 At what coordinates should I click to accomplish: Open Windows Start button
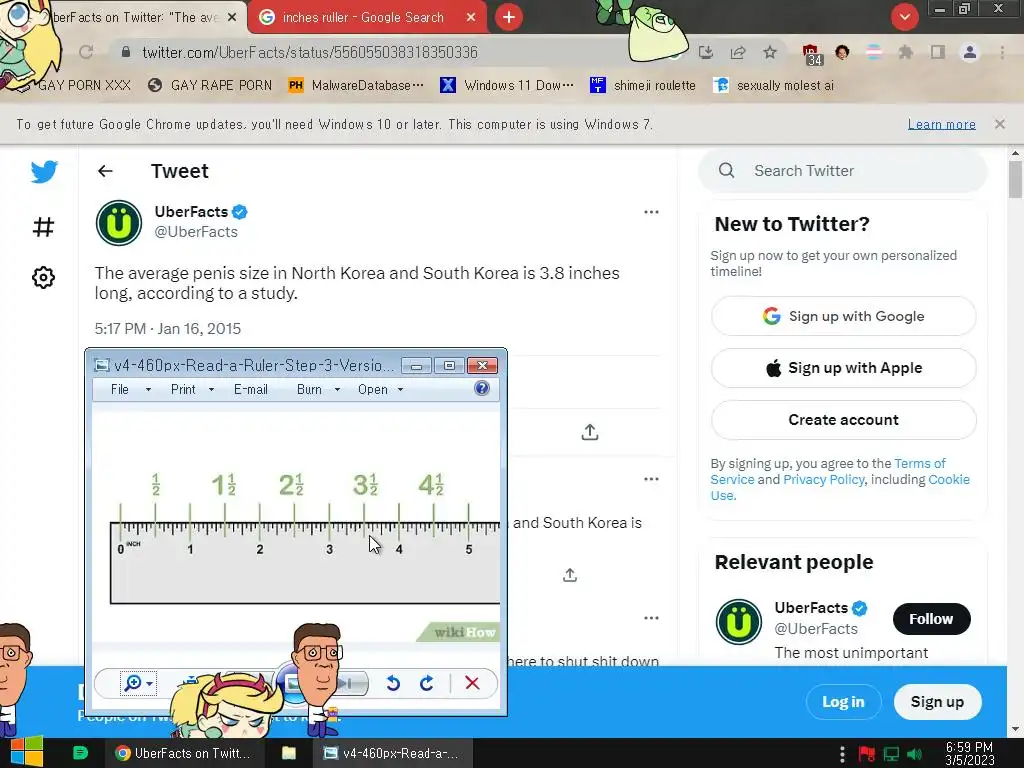26,752
